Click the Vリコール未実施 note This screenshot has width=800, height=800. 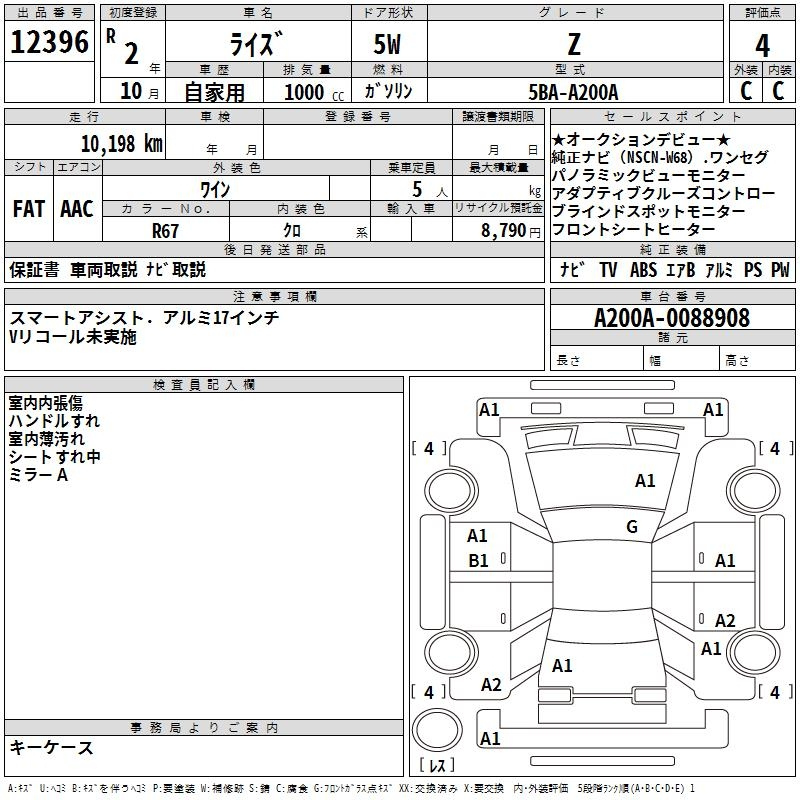(73, 337)
